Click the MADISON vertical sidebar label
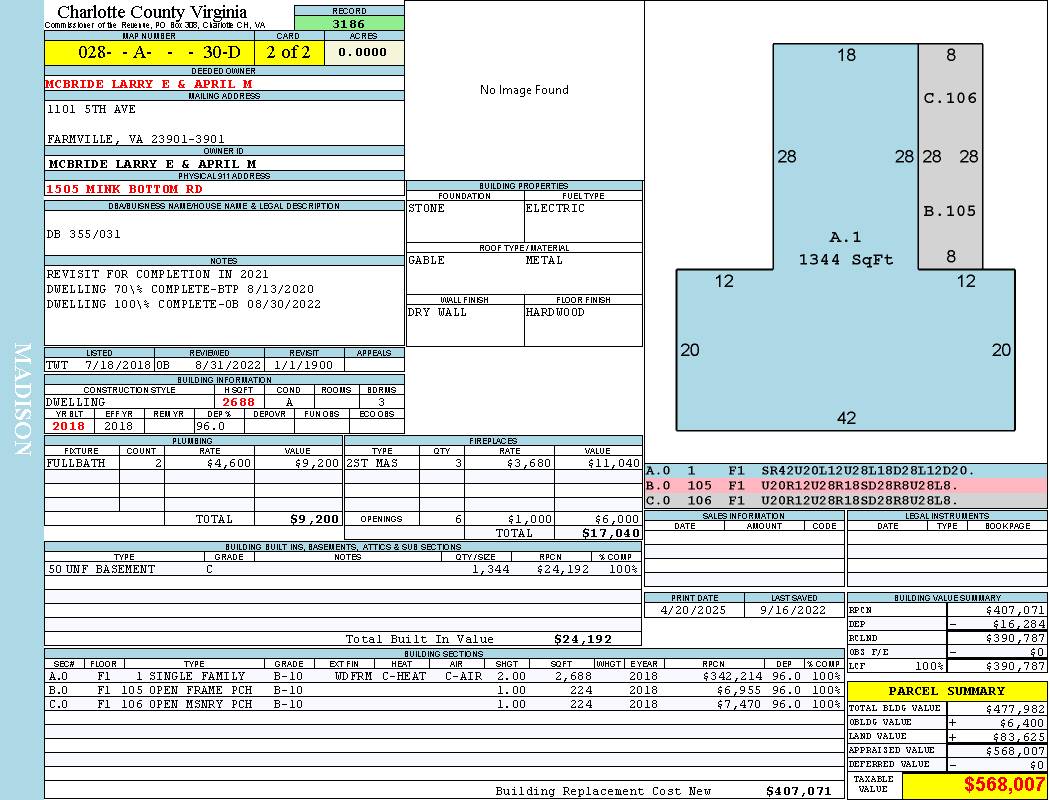Image resolution: width=1050 pixels, height=800 pixels. (22, 400)
